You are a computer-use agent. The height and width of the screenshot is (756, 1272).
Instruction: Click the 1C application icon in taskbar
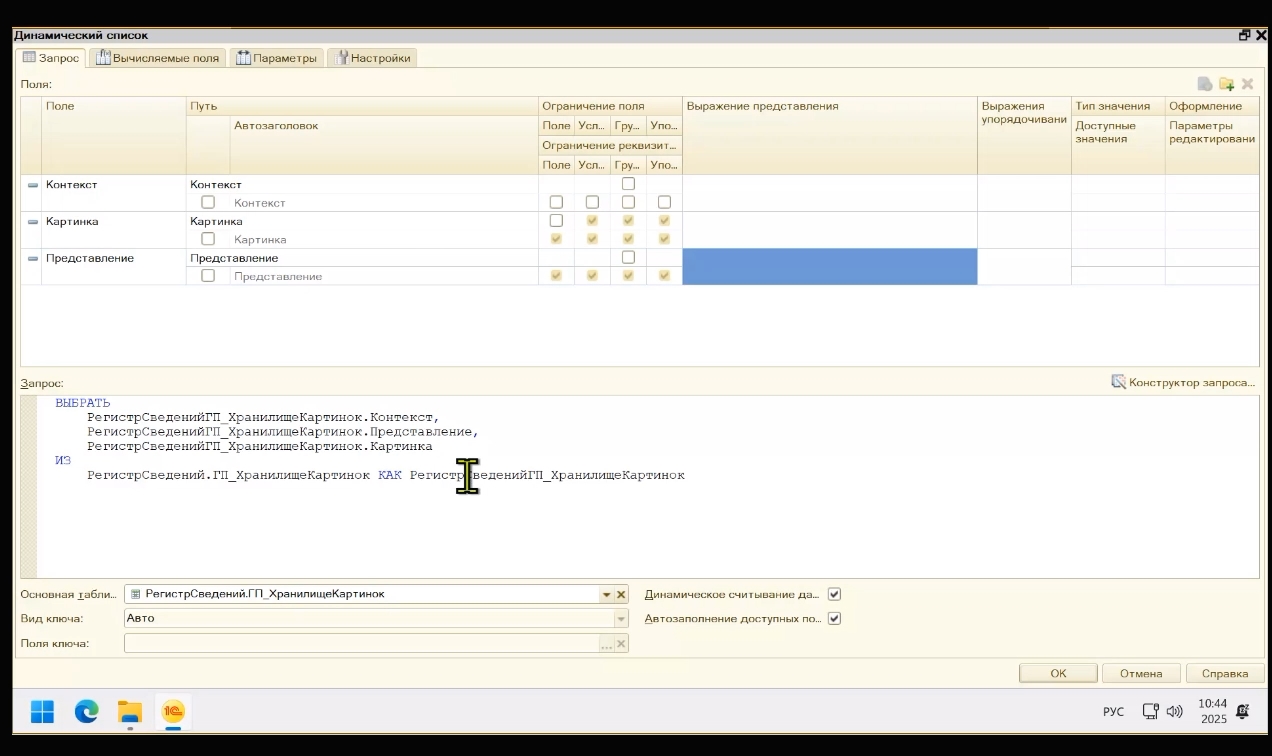(x=173, y=711)
